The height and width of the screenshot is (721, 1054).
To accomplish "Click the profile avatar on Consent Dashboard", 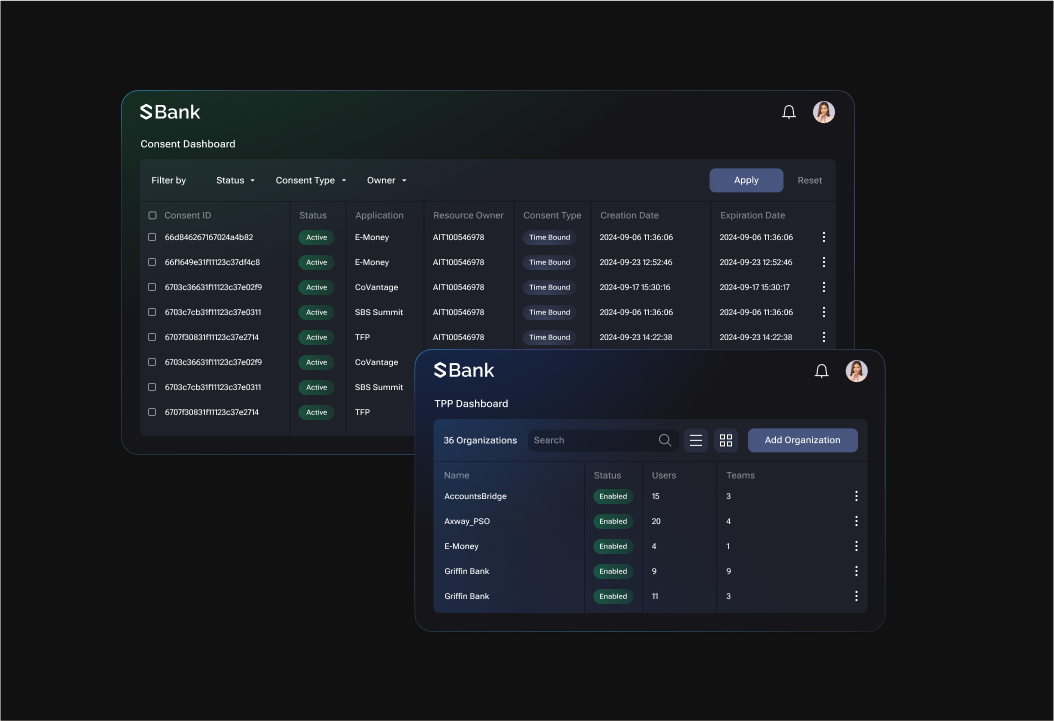I will click(823, 111).
